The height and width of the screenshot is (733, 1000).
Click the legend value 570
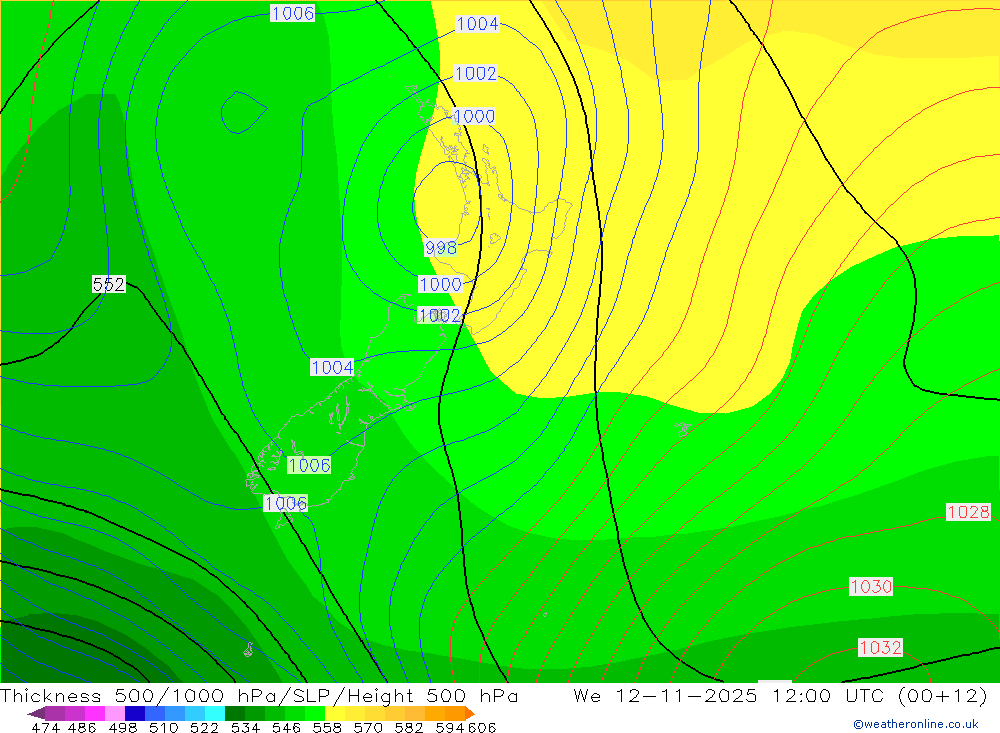coord(367,728)
